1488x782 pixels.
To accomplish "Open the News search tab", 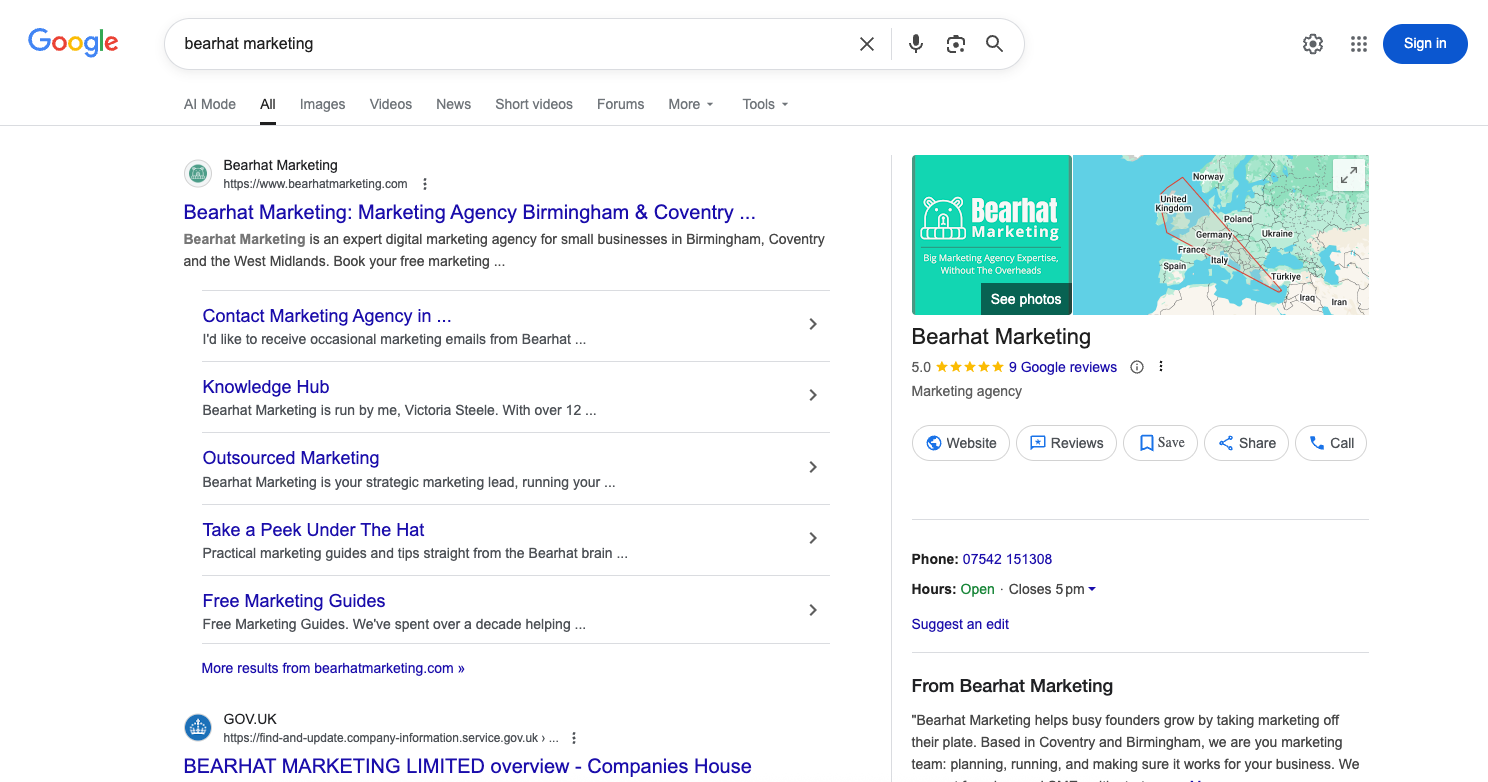I will point(453,104).
